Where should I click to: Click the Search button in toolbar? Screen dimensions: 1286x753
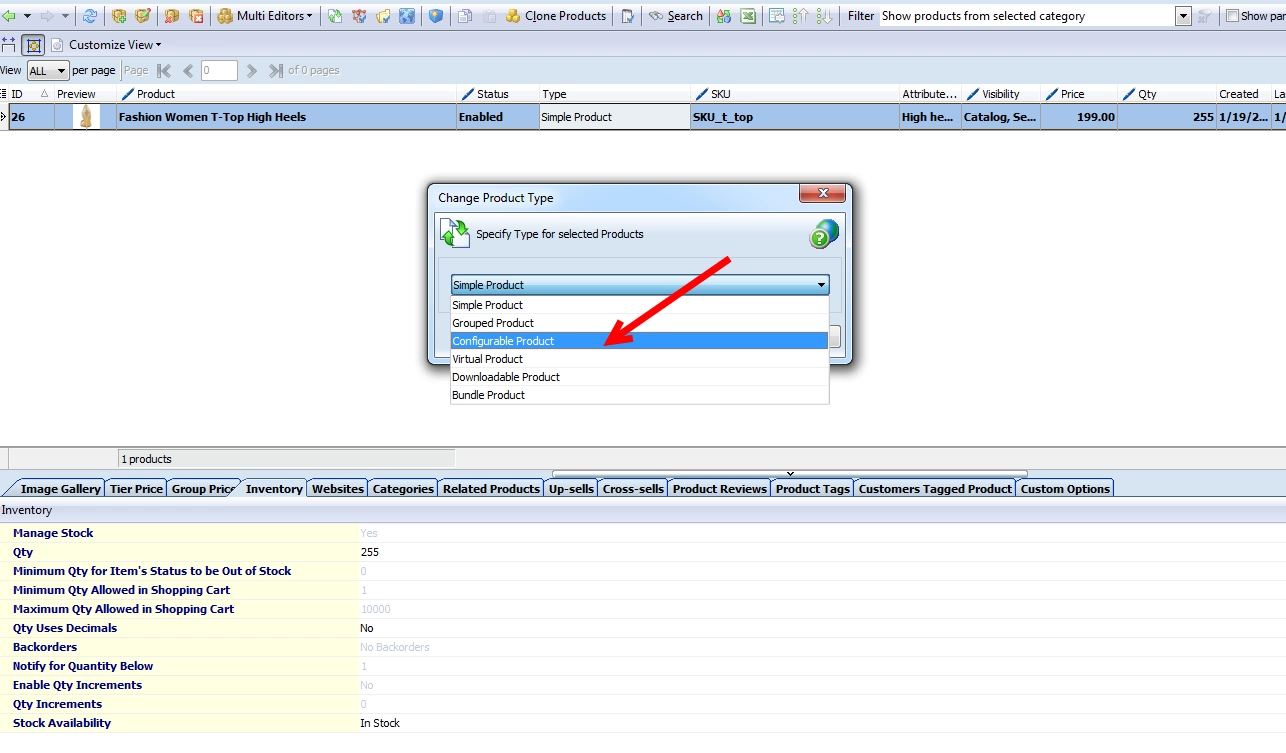[676, 16]
